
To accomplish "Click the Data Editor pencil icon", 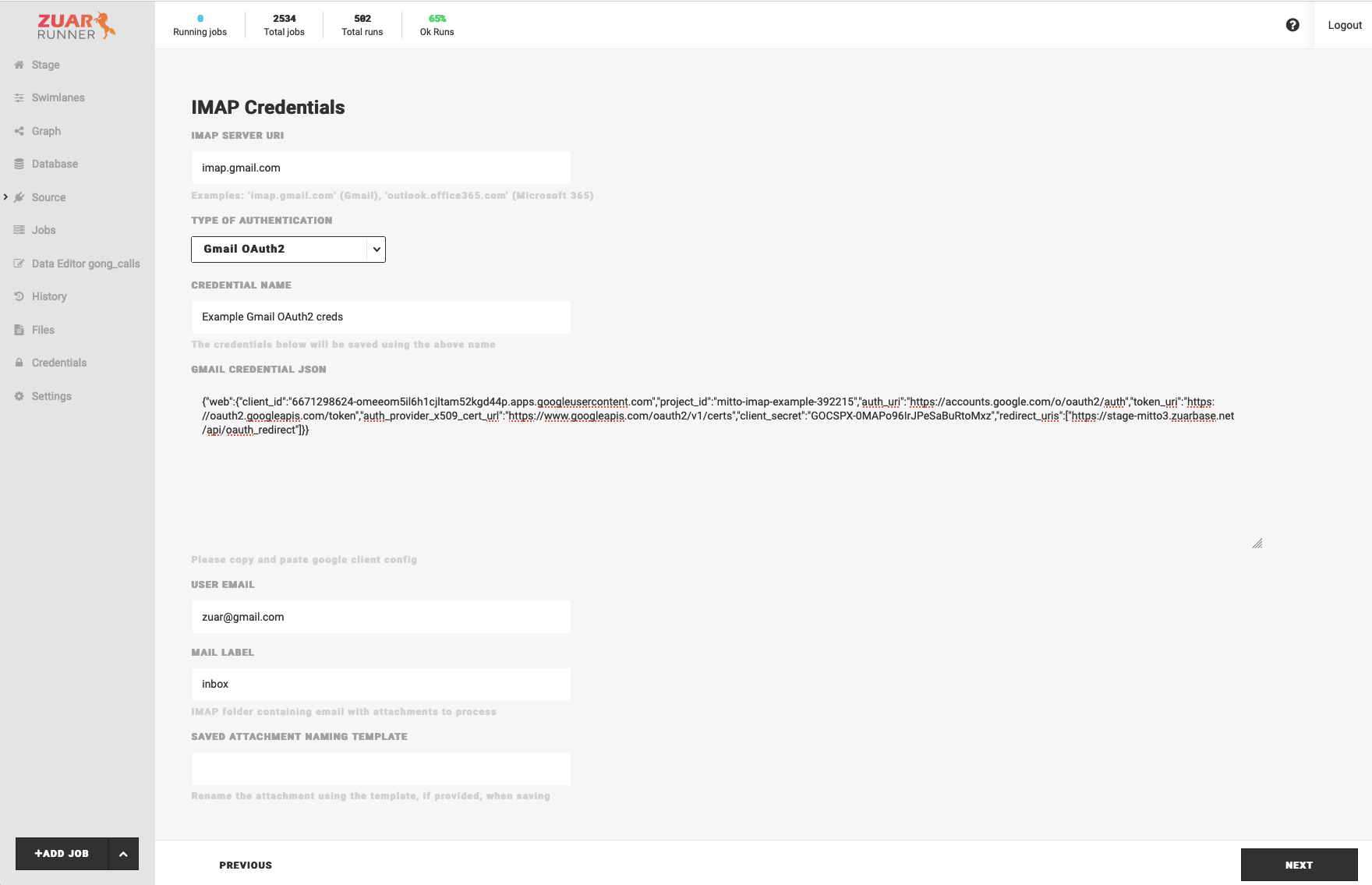I will 19,264.
